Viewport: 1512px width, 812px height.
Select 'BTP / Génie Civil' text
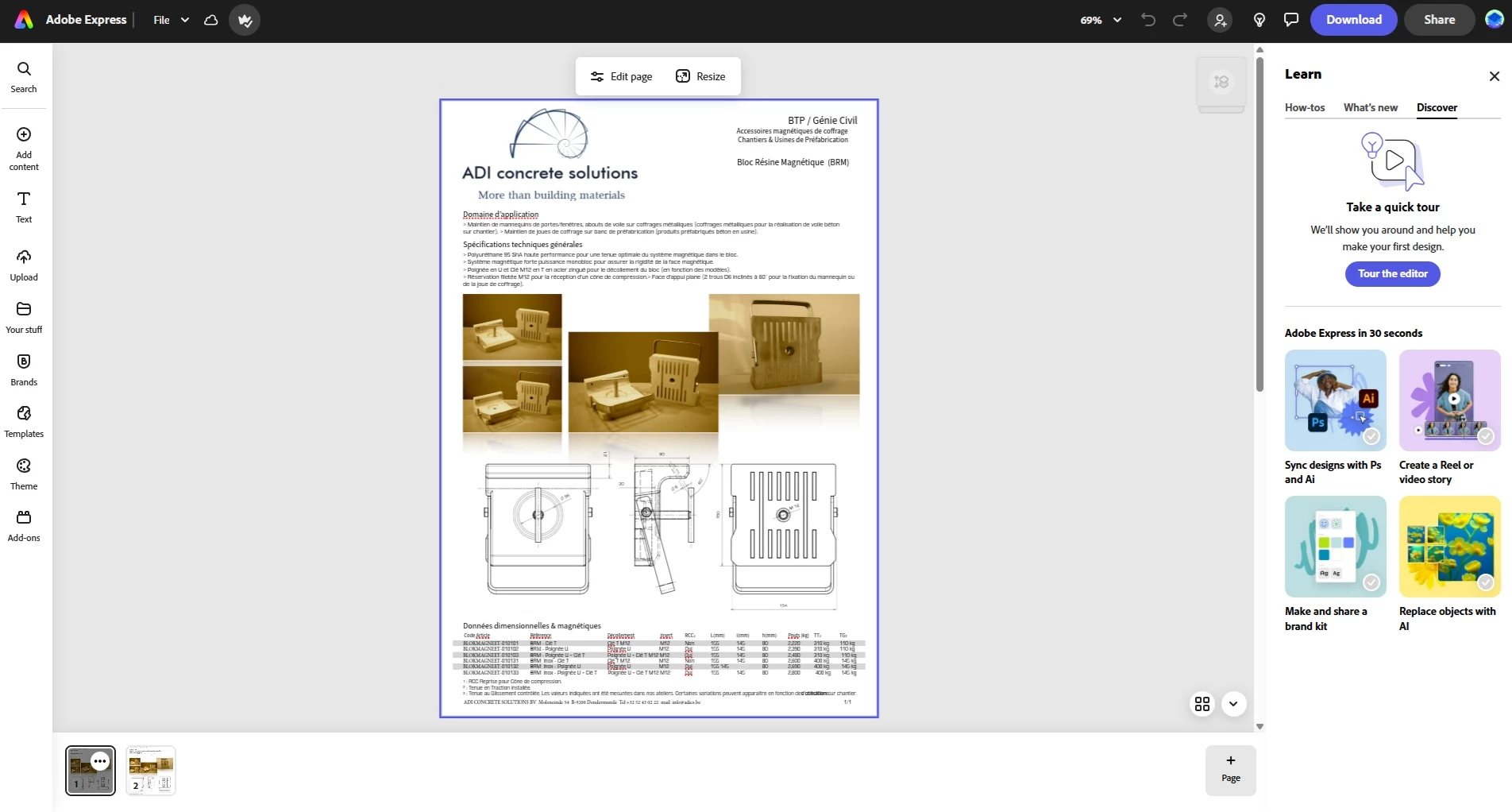click(x=823, y=121)
